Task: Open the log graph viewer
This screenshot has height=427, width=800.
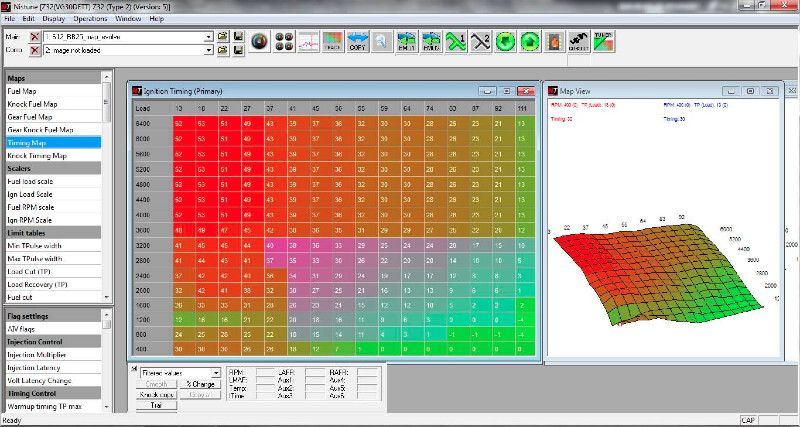Action: pyautogui.click(x=309, y=41)
